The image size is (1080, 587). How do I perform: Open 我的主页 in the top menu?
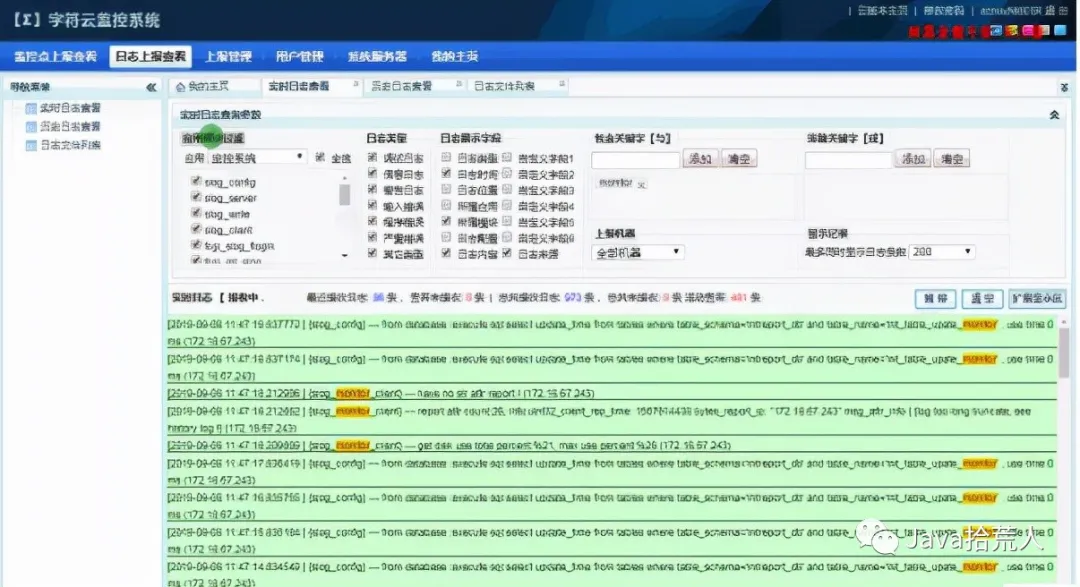455,56
